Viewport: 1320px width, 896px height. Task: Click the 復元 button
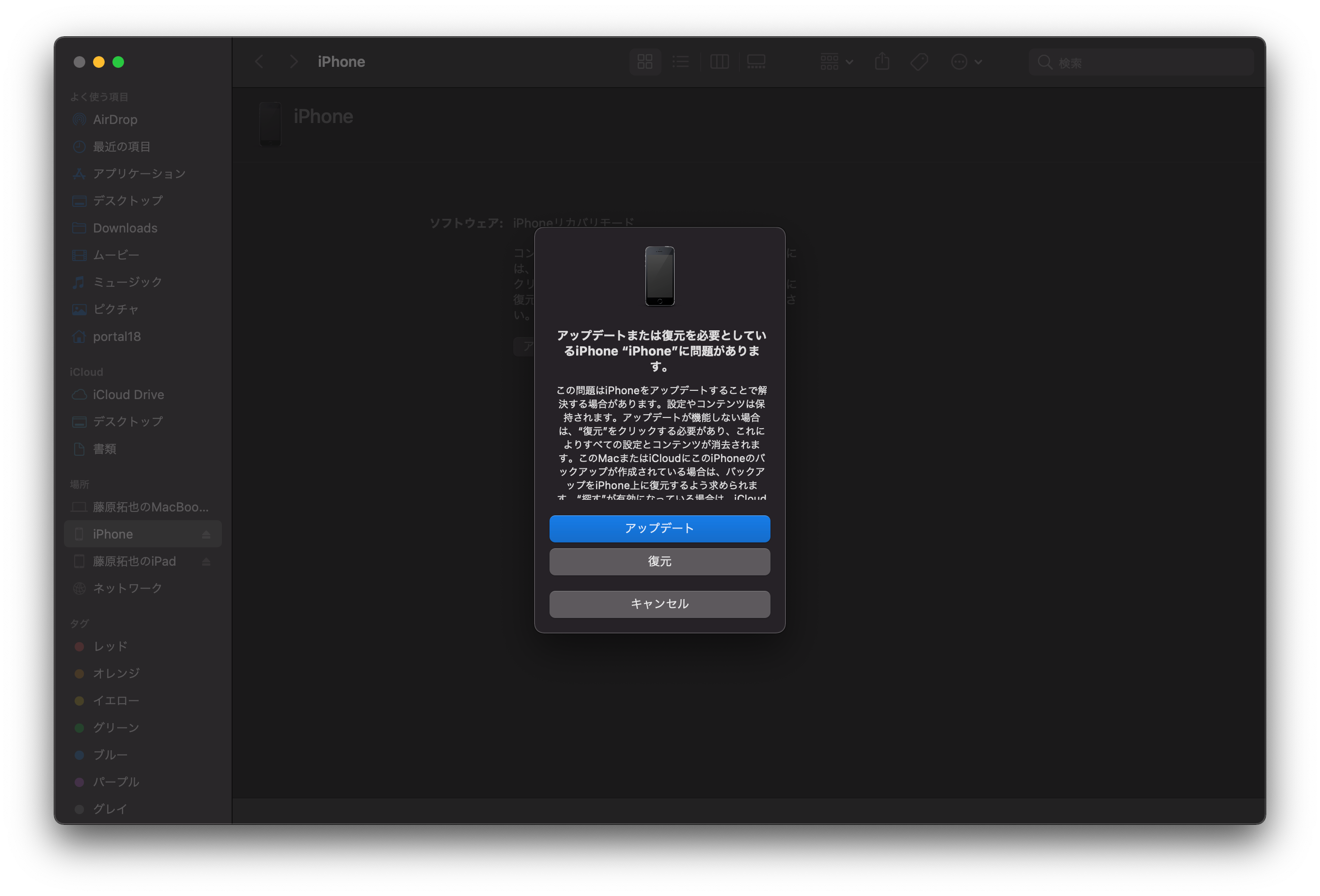(660, 561)
